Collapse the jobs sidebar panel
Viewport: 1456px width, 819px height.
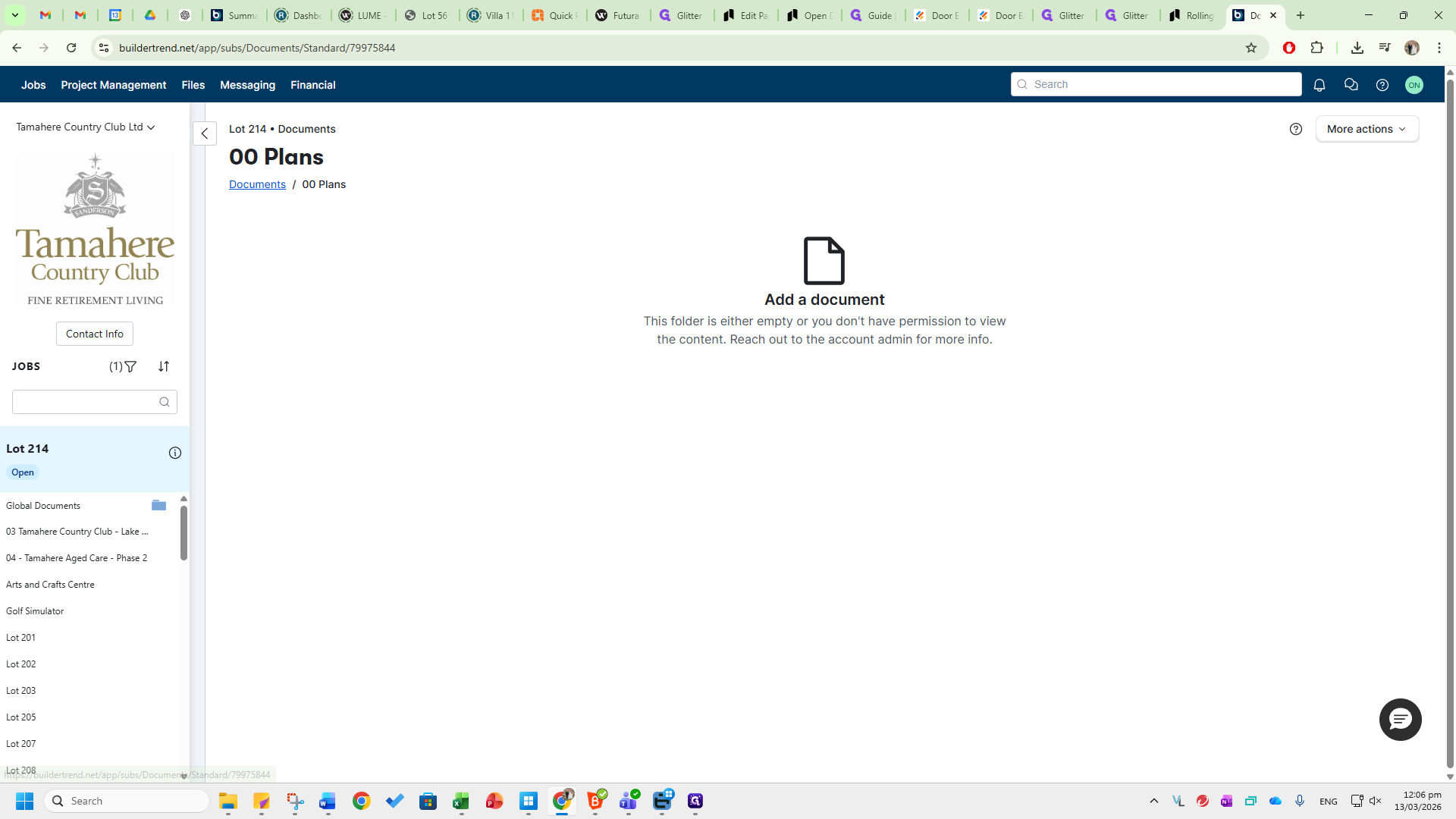(205, 133)
